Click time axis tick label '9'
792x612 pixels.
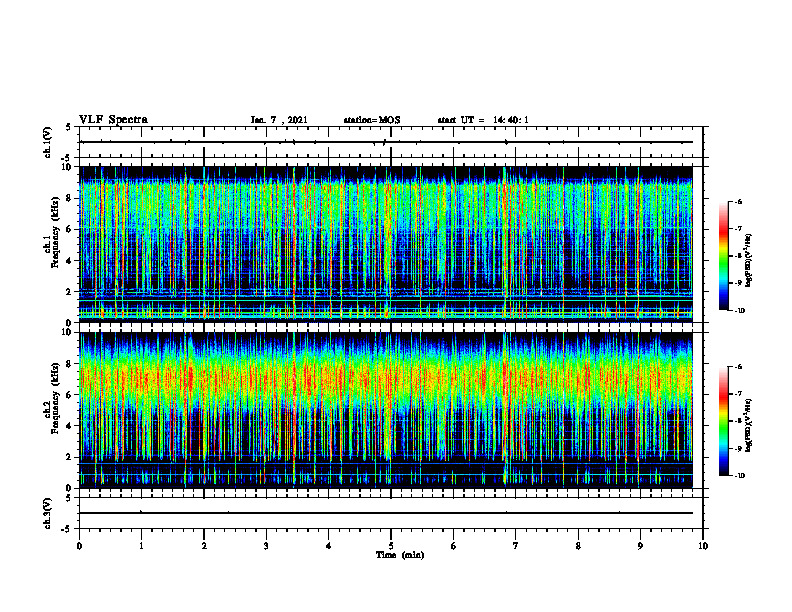(x=640, y=546)
